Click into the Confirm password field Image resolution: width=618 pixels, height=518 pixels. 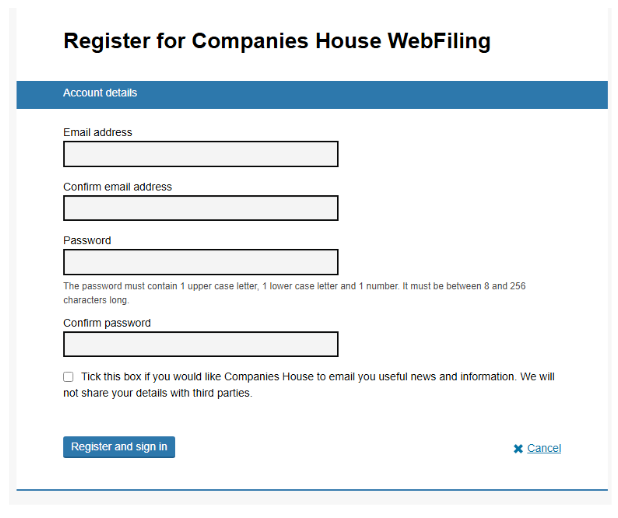coord(200,345)
